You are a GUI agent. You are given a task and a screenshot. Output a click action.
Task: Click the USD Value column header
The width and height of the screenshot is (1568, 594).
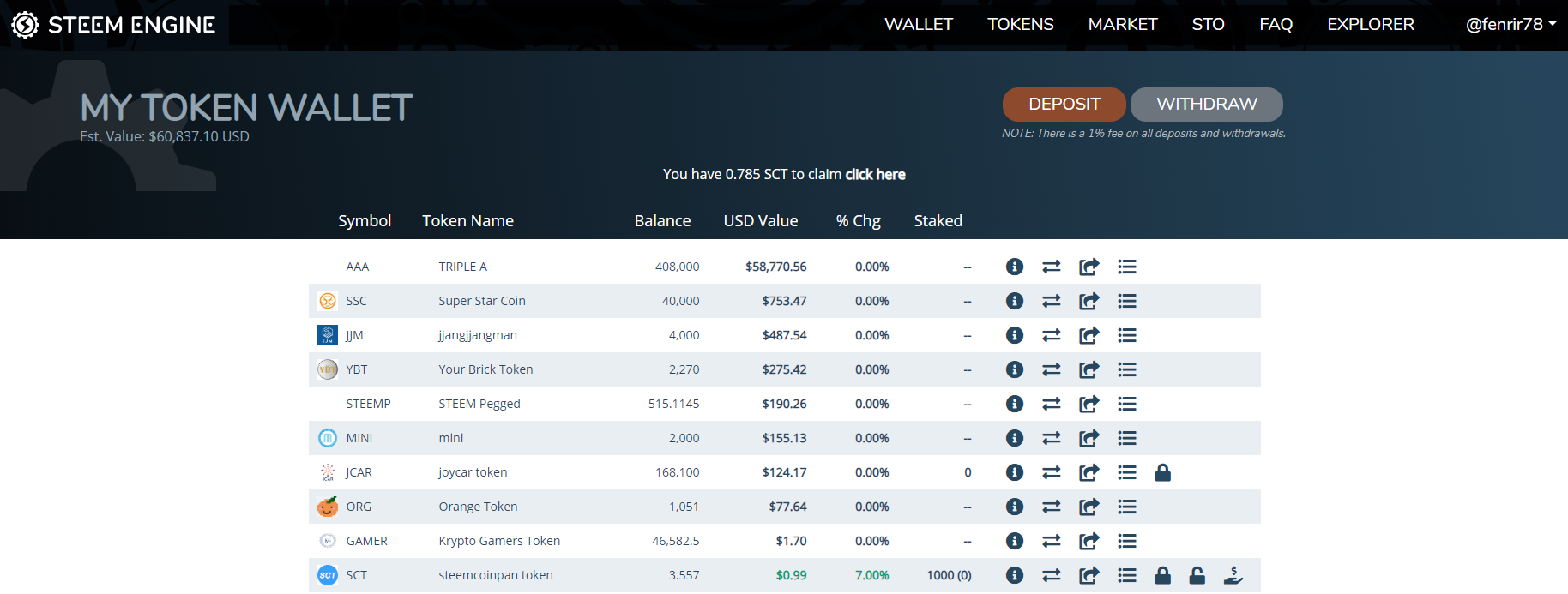click(x=761, y=220)
